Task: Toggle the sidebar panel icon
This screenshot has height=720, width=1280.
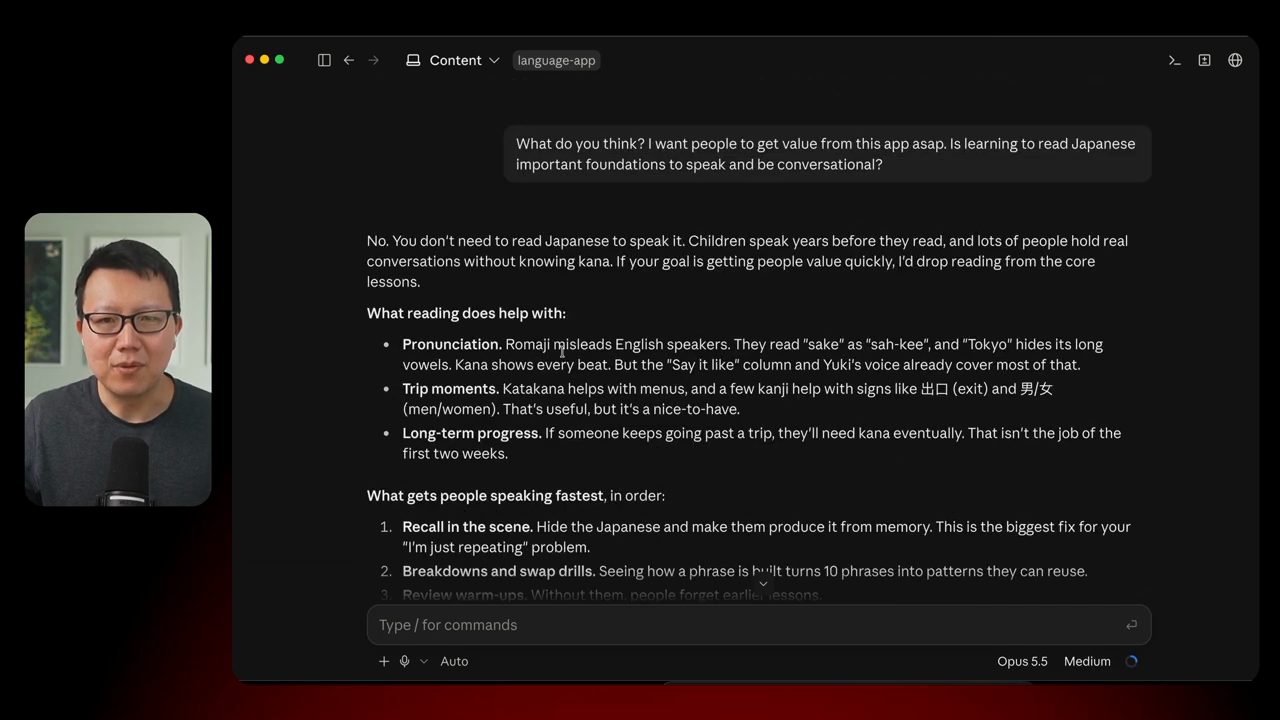Action: click(x=324, y=60)
